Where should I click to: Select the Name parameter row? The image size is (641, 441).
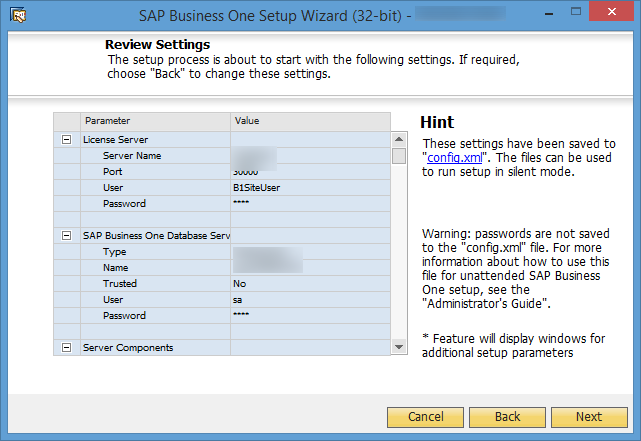click(x=222, y=268)
